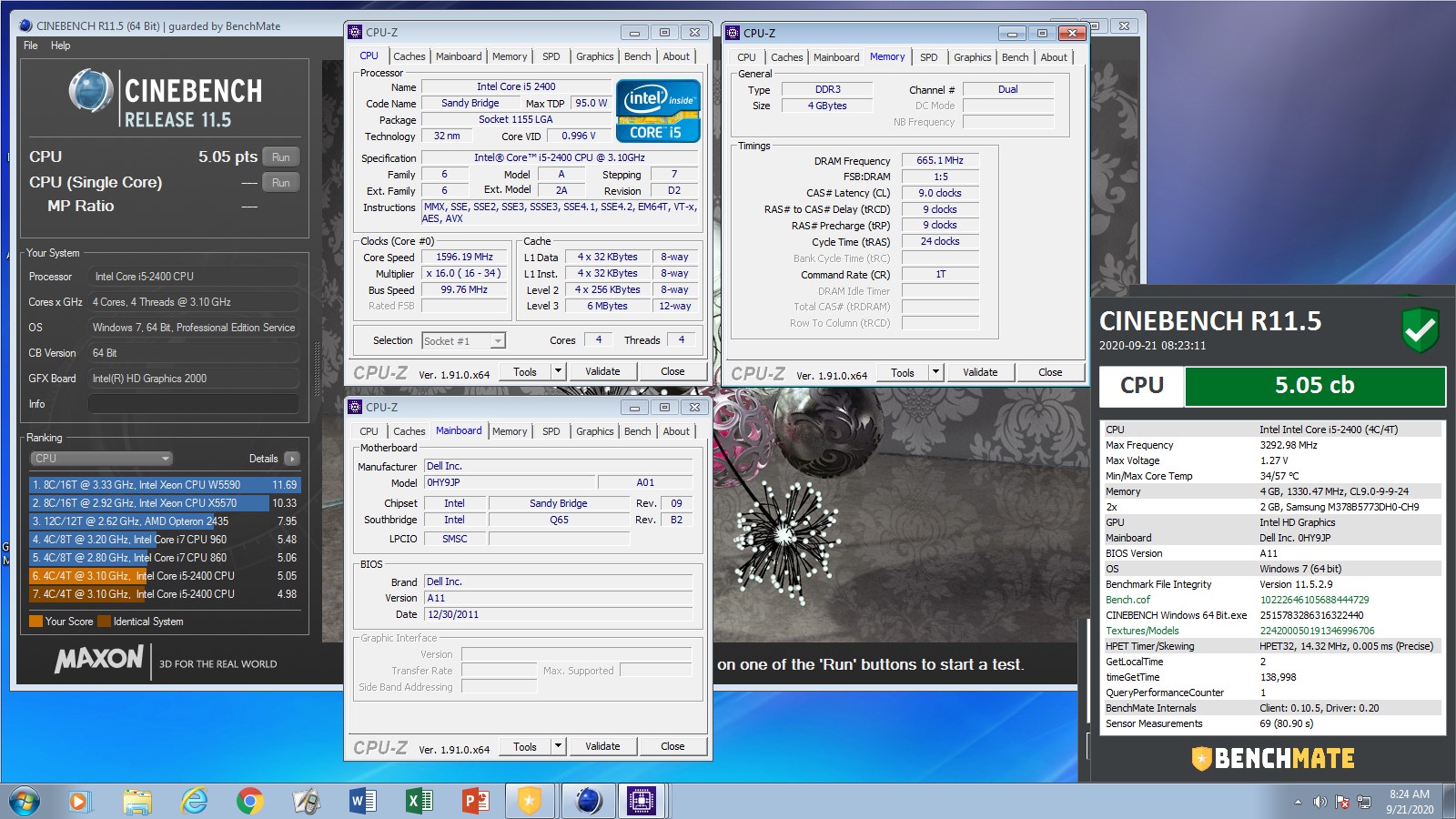The height and width of the screenshot is (819, 1456).
Task: Click the Cinebench panel splitter handle
Action: click(318, 369)
